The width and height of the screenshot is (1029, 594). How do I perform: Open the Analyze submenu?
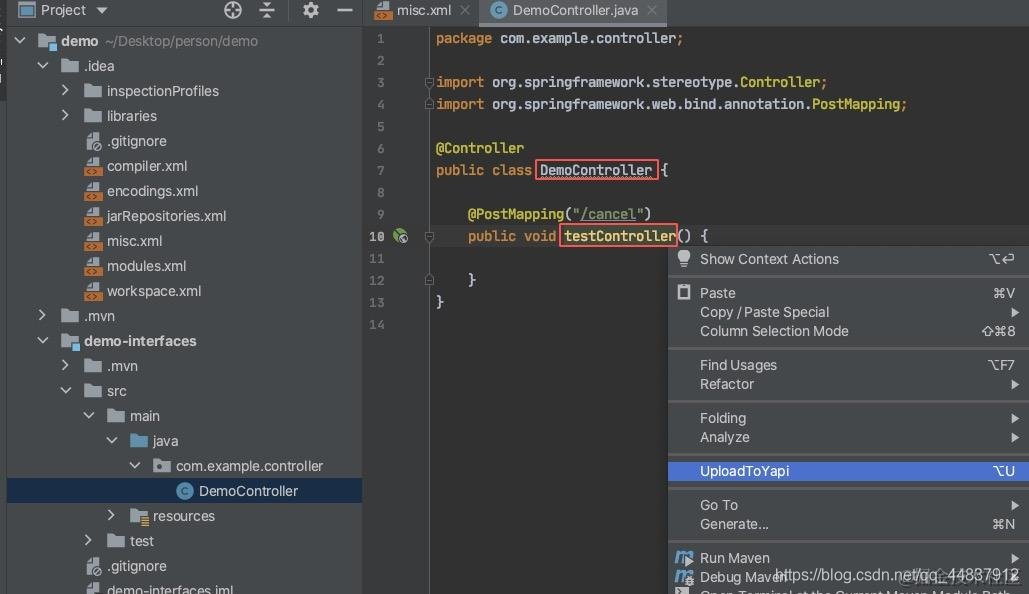point(724,437)
